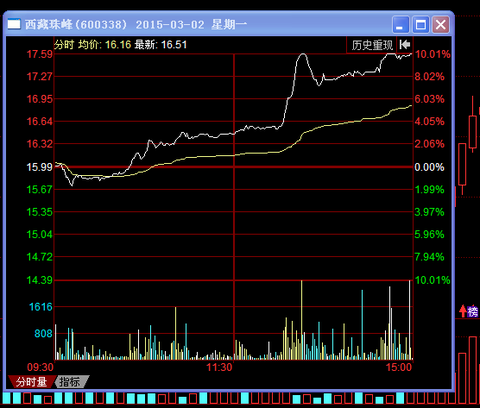Click the 17.59 upper limit price label

(40, 54)
